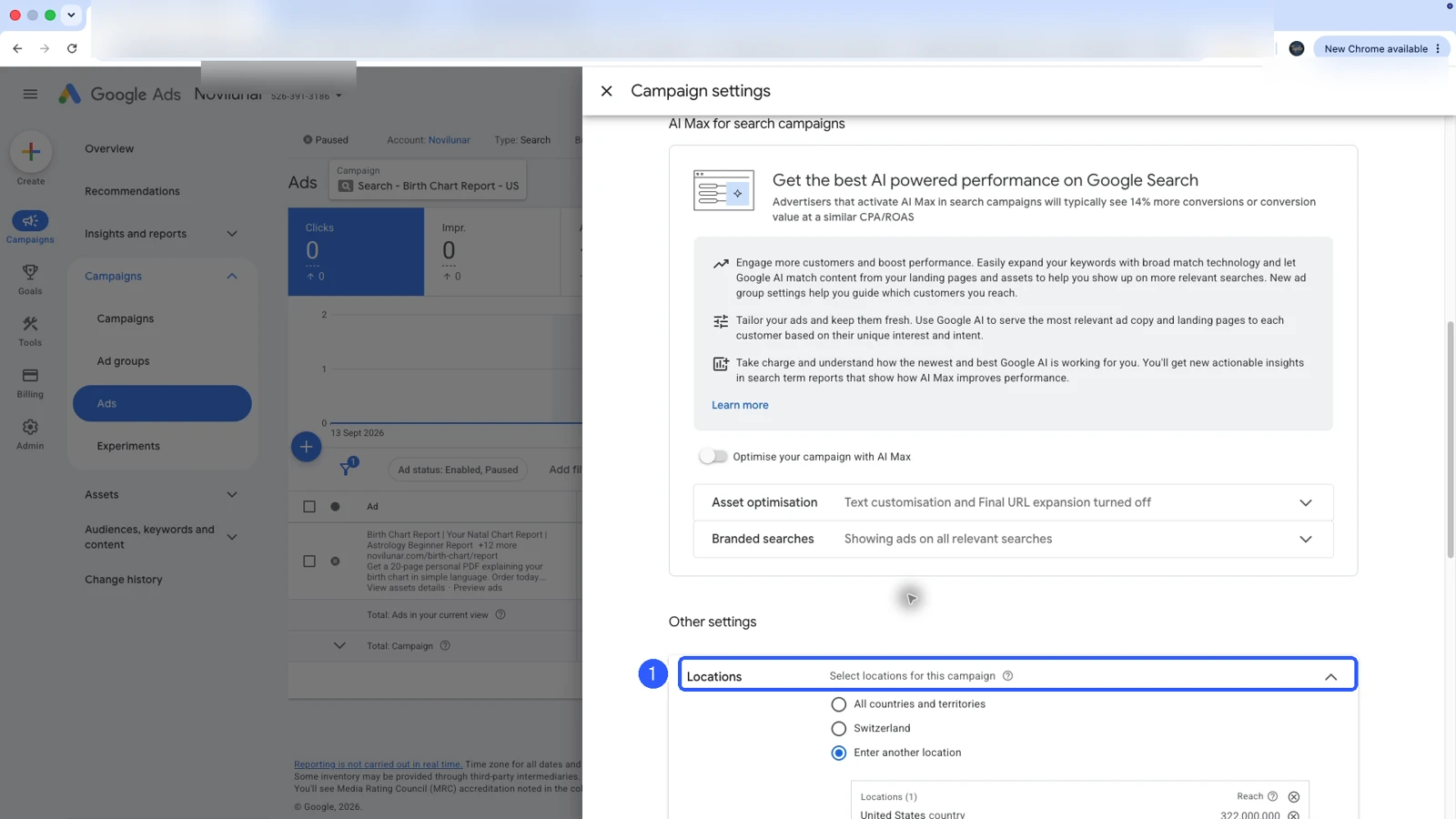The height and width of the screenshot is (819, 1456).
Task: Open the Tools wrench icon
Action: (30, 324)
